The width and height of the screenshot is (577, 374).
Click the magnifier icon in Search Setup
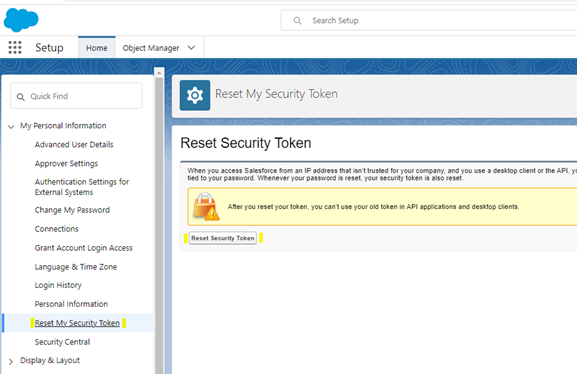[297, 21]
